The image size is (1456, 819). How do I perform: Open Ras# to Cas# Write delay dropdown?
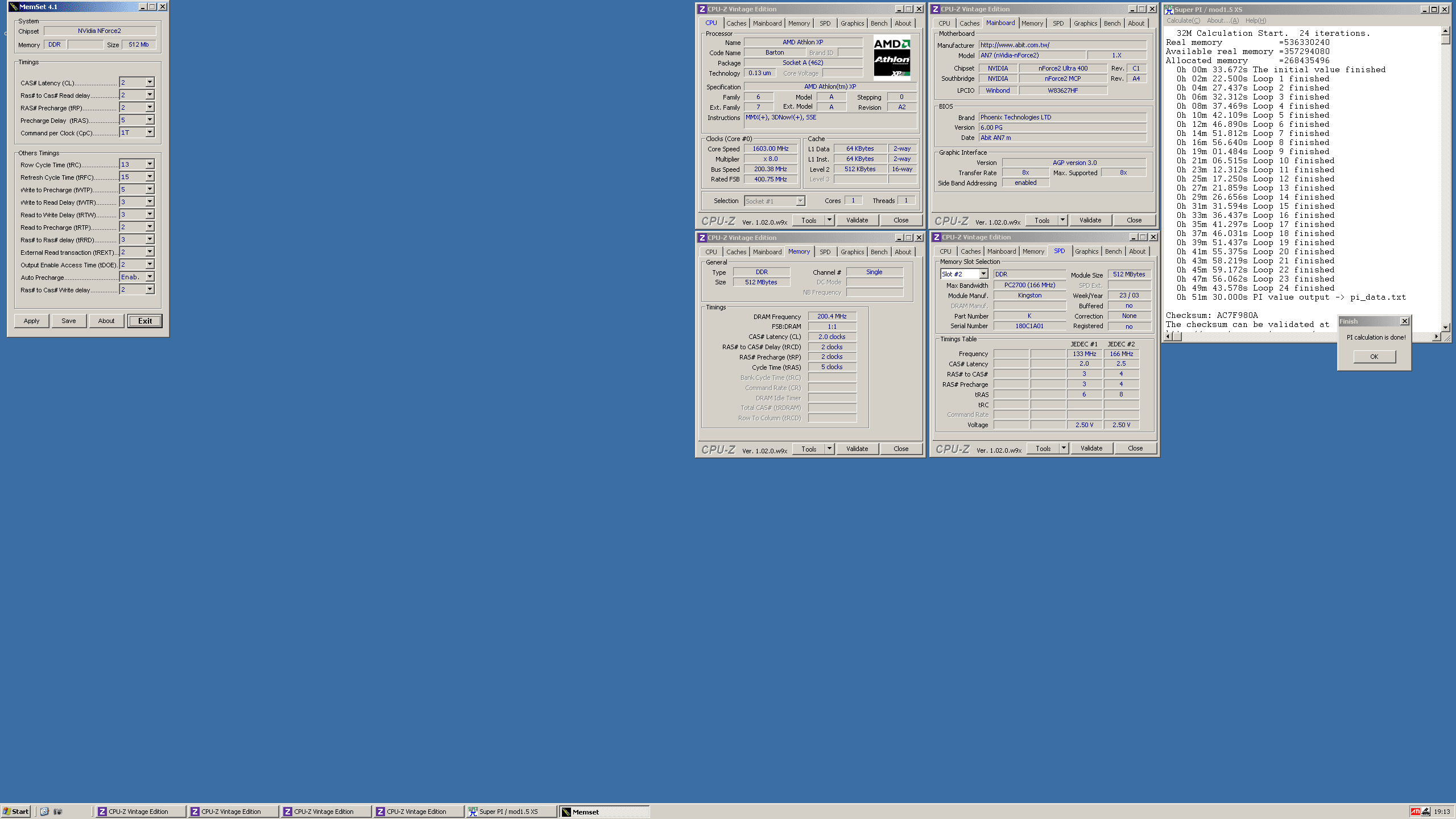(150, 289)
